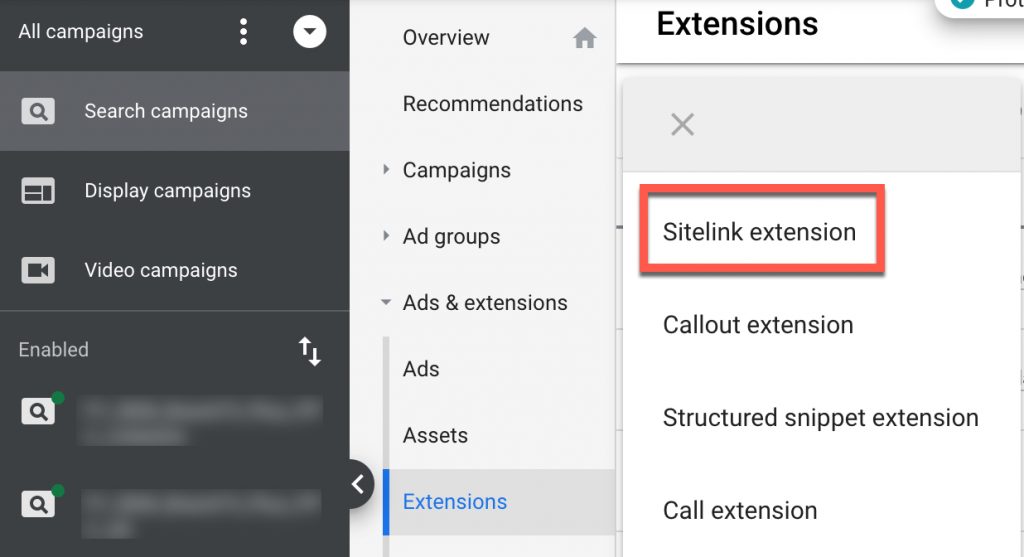Open the Recommendations page
The width and height of the screenshot is (1024, 557).
point(492,104)
